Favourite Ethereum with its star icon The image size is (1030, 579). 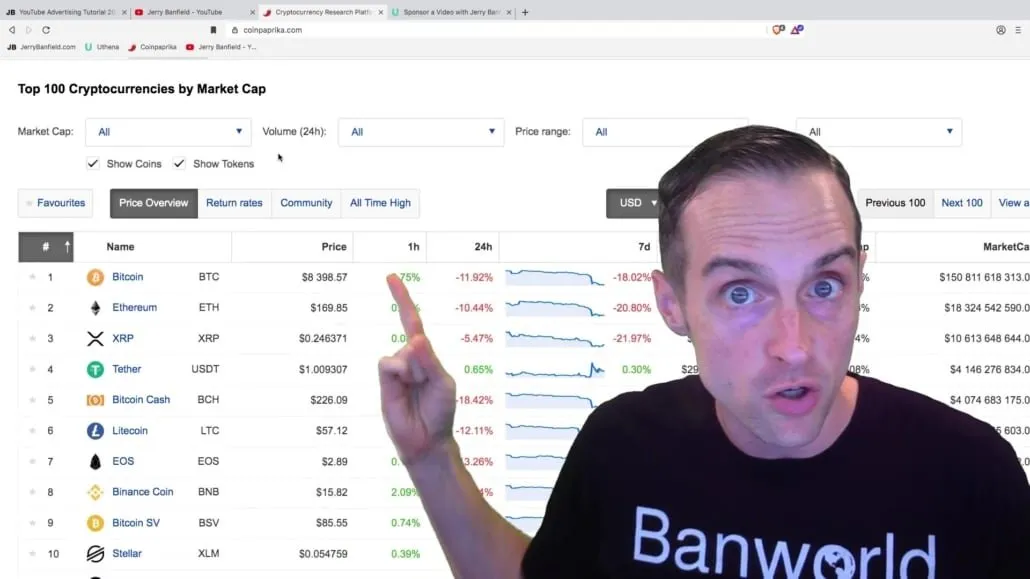(32, 308)
